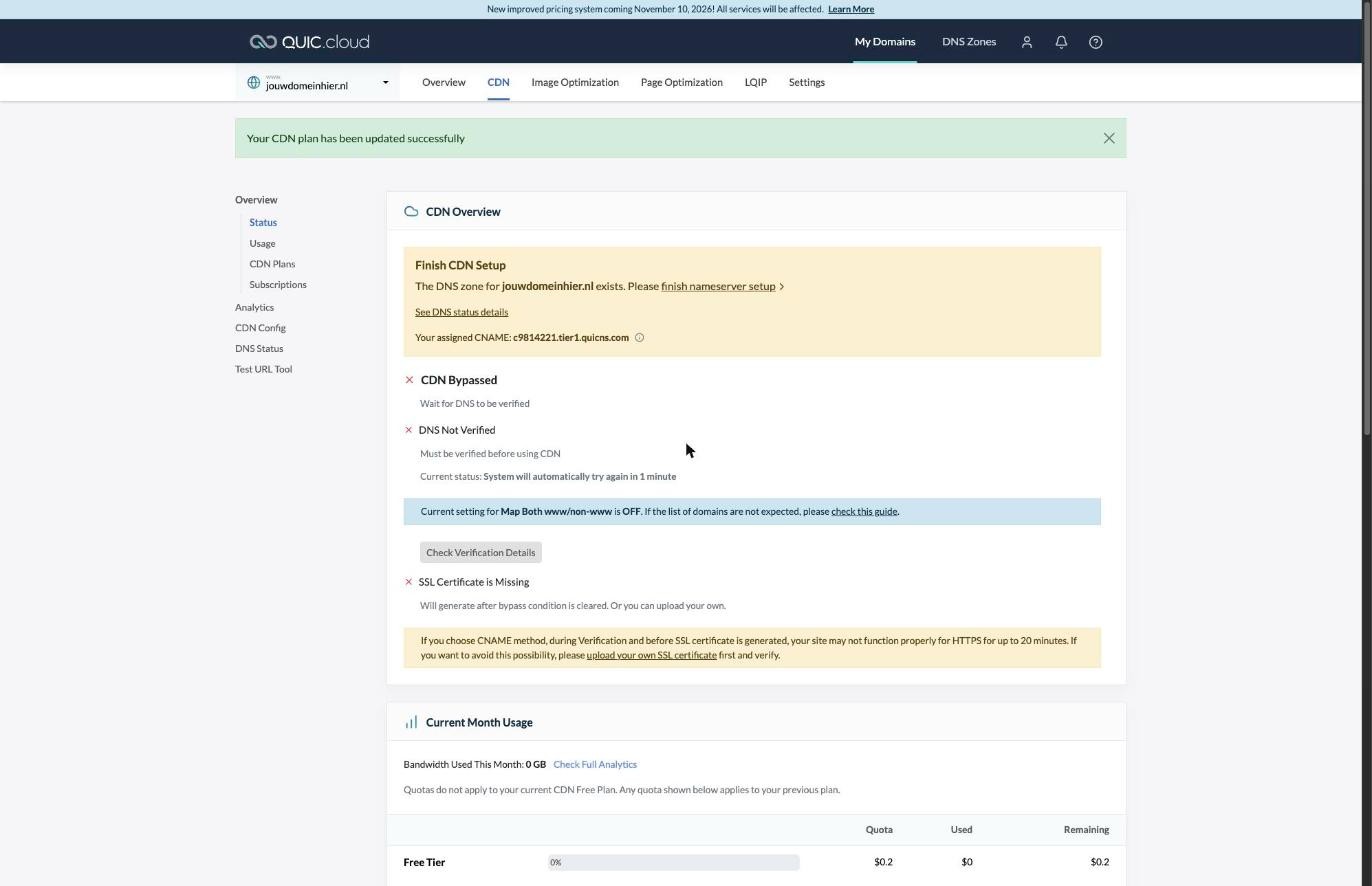This screenshot has height=886, width=1372.
Task: Switch to the Image Optimization tab
Action: [x=575, y=82]
